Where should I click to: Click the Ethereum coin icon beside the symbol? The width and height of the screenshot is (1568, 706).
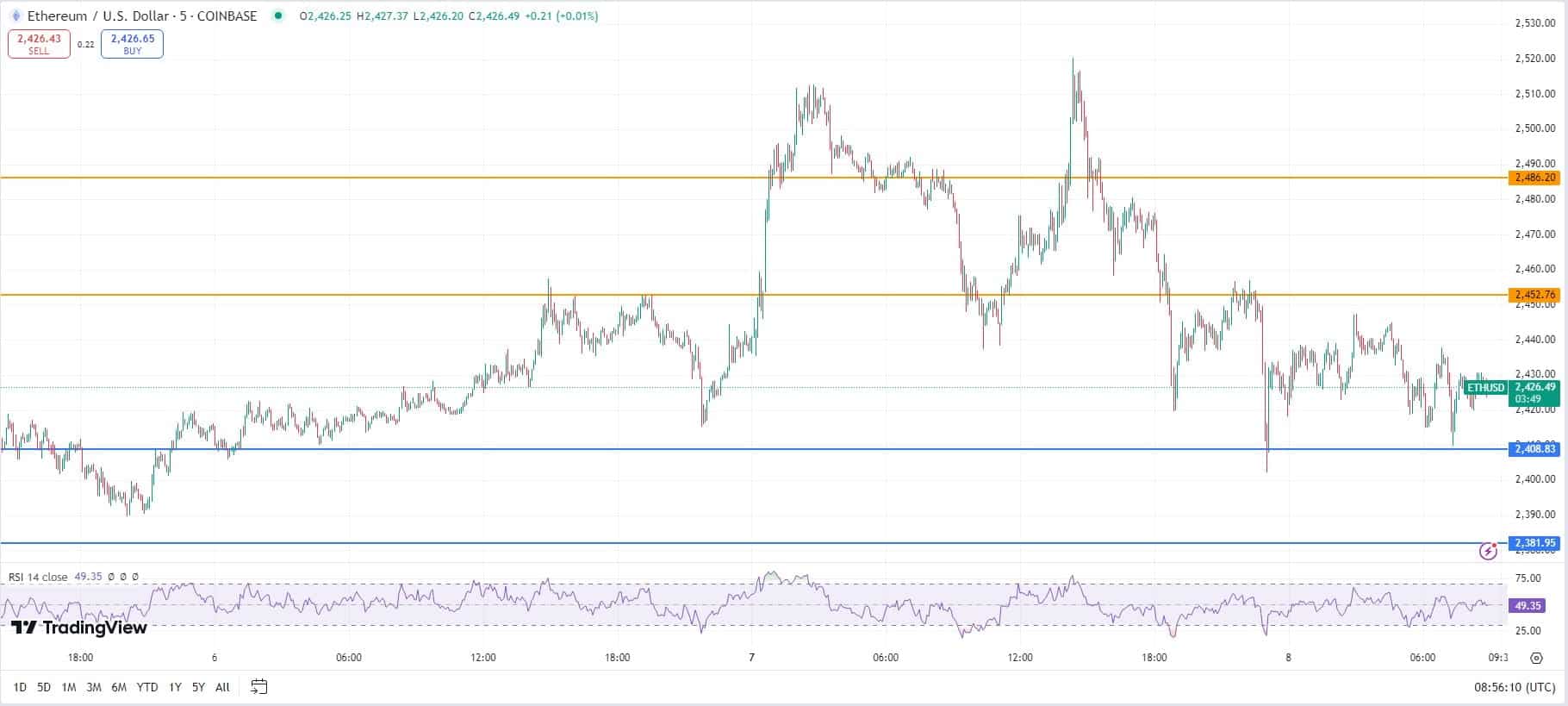pos(15,16)
